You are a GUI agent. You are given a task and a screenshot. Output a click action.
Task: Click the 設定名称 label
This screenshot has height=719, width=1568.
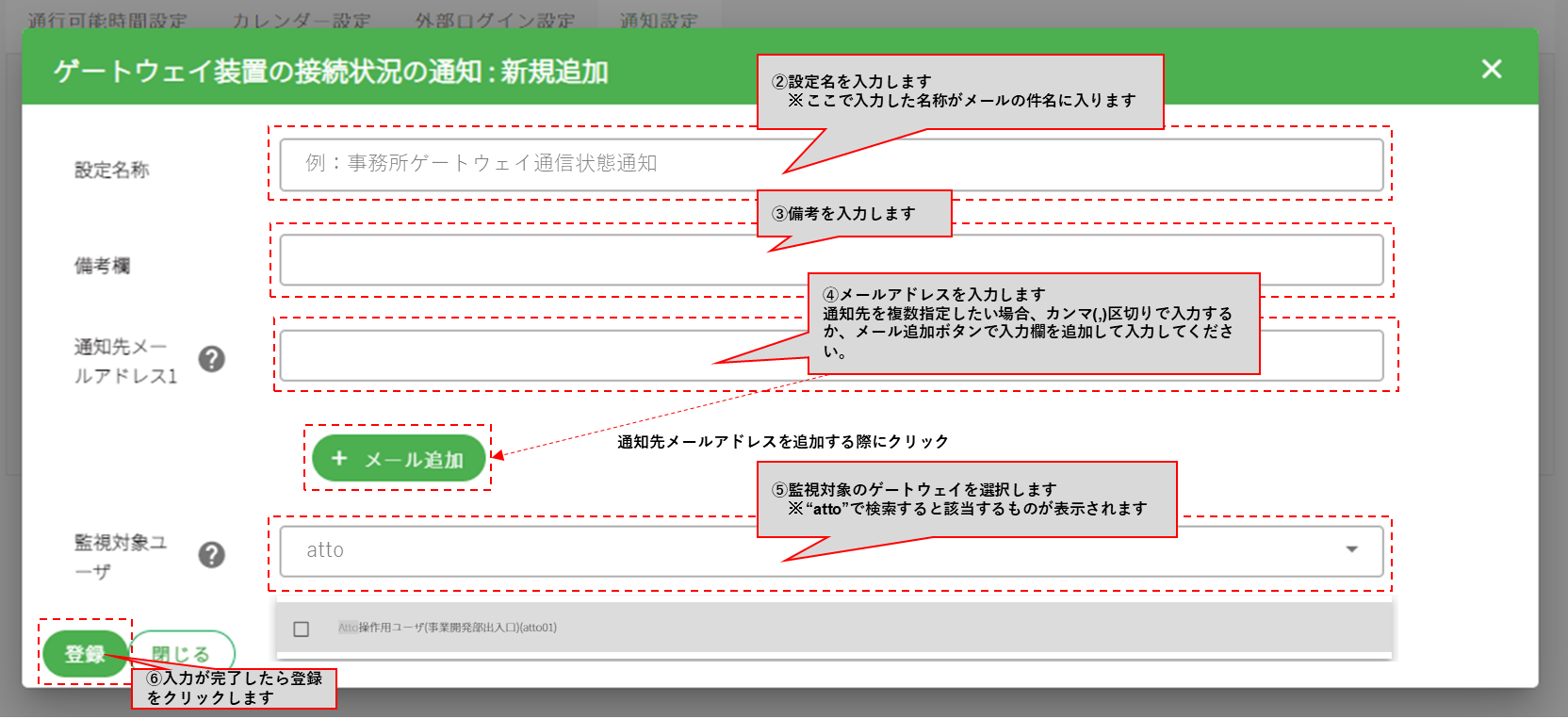tap(112, 170)
